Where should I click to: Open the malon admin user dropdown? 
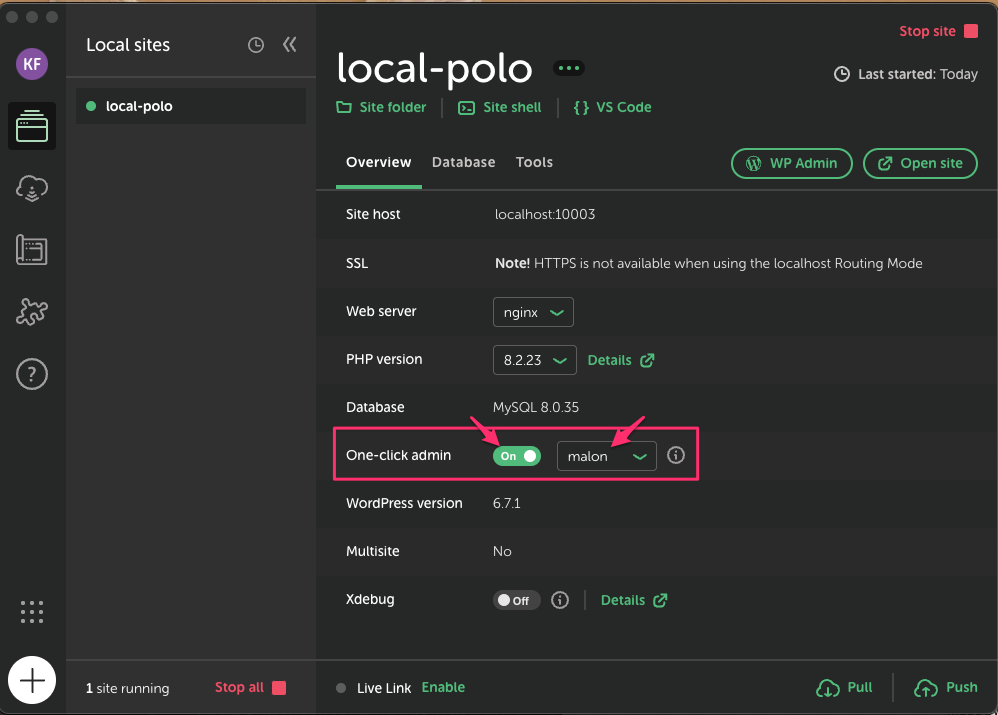[x=606, y=456]
